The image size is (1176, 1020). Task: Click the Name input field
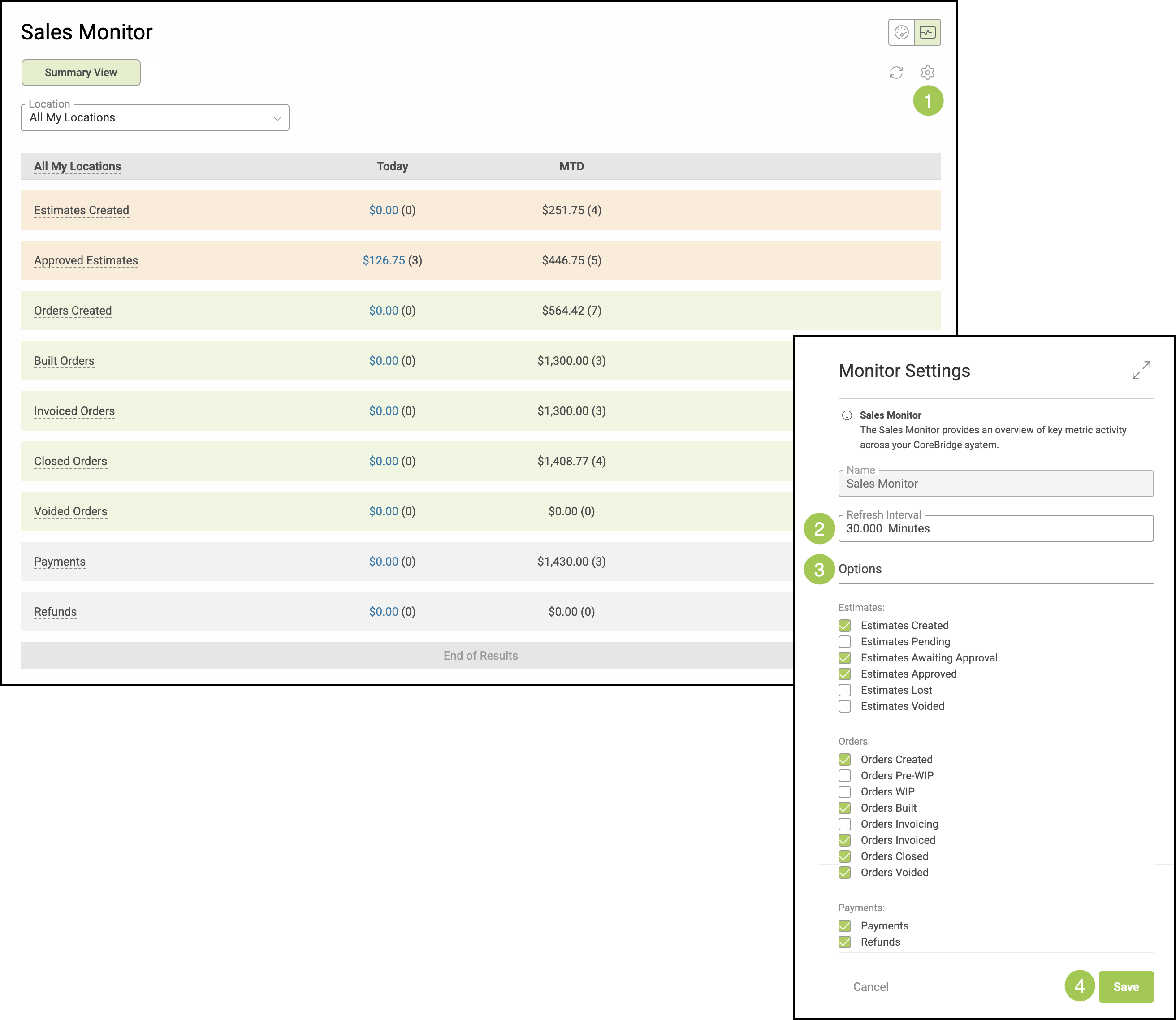(995, 484)
